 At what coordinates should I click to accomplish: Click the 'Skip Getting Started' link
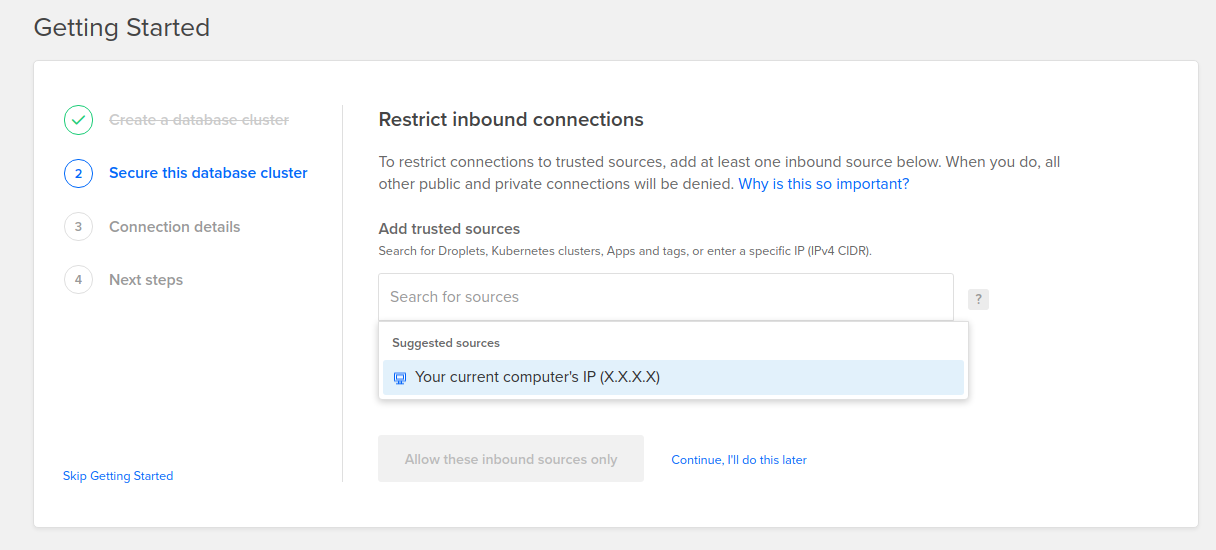click(118, 476)
